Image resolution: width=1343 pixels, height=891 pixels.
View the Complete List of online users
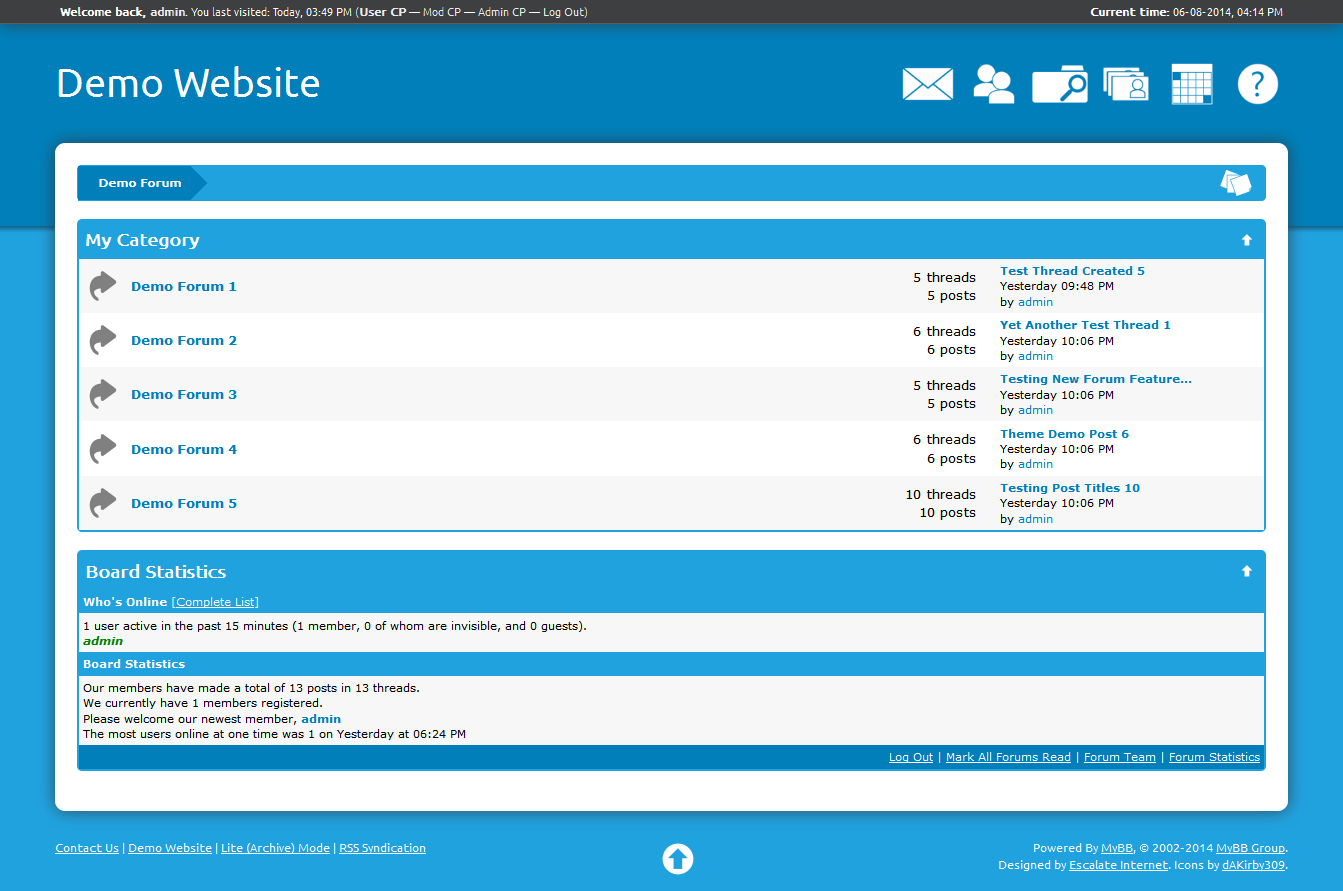coord(215,602)
